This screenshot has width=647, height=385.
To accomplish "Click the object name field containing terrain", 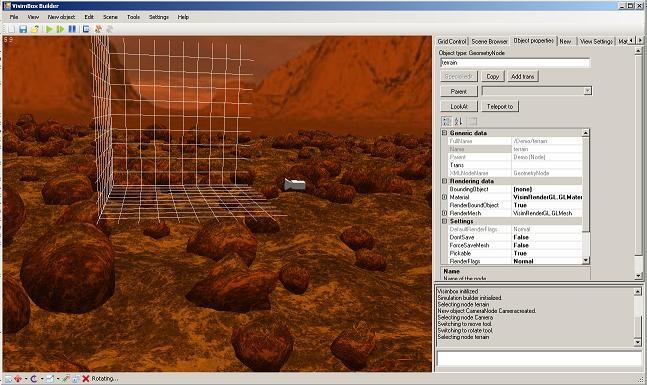I will [x=515, y=63].
